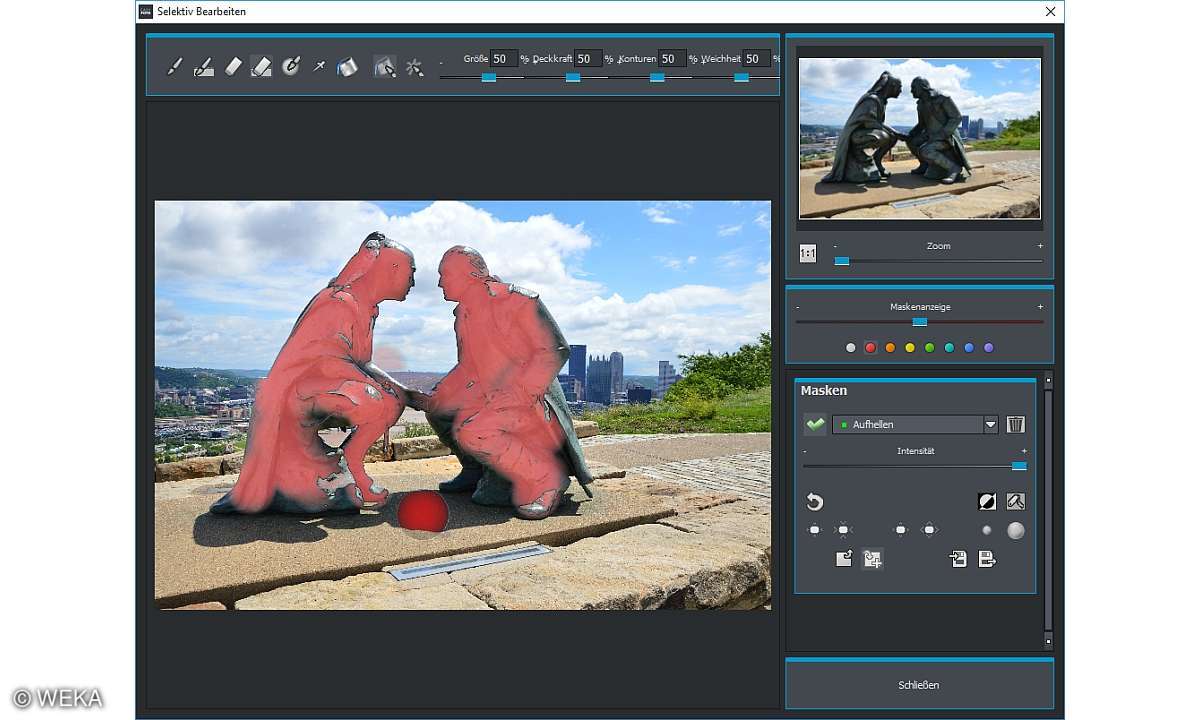Click the Zoom plus sign

click(1040, 246)
